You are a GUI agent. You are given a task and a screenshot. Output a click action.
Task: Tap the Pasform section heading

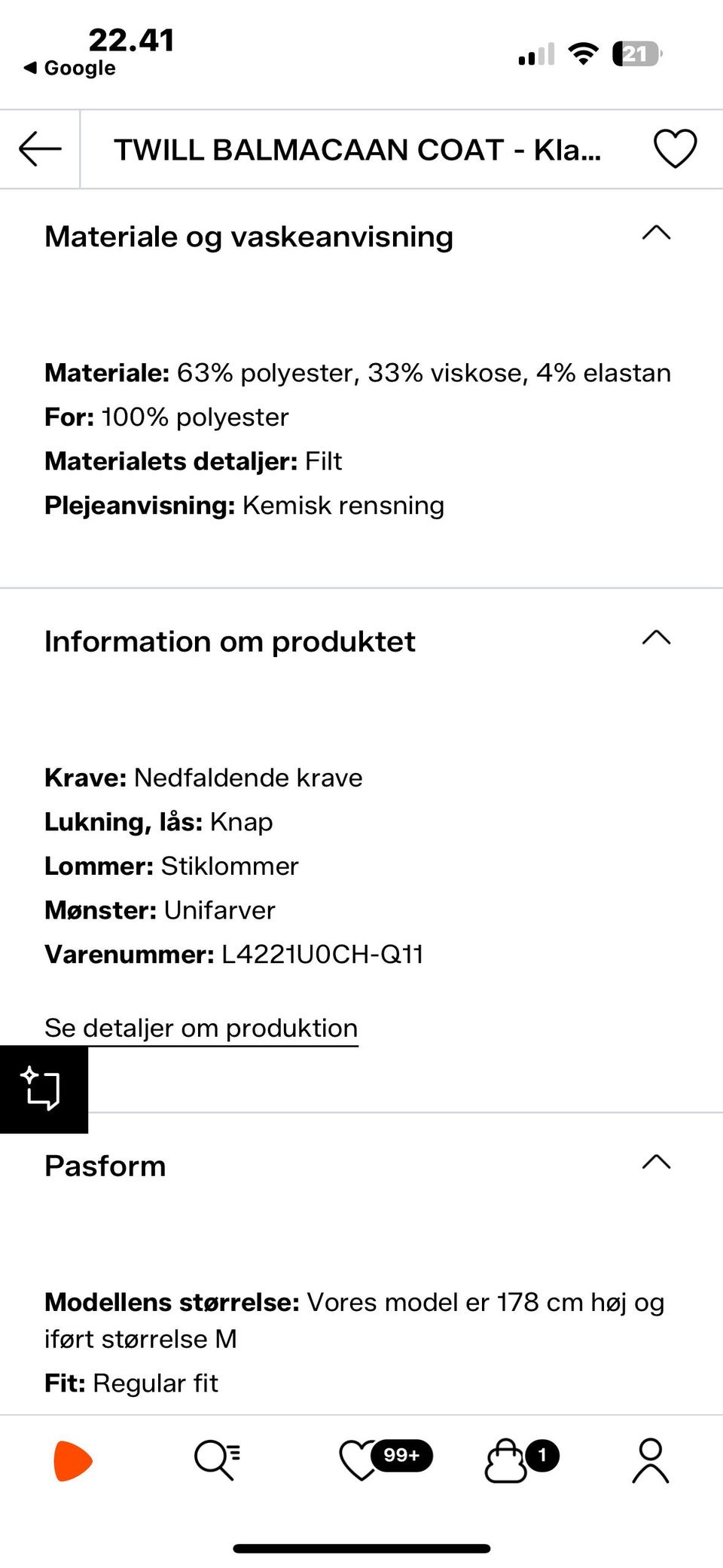[x=105, y=1166]
